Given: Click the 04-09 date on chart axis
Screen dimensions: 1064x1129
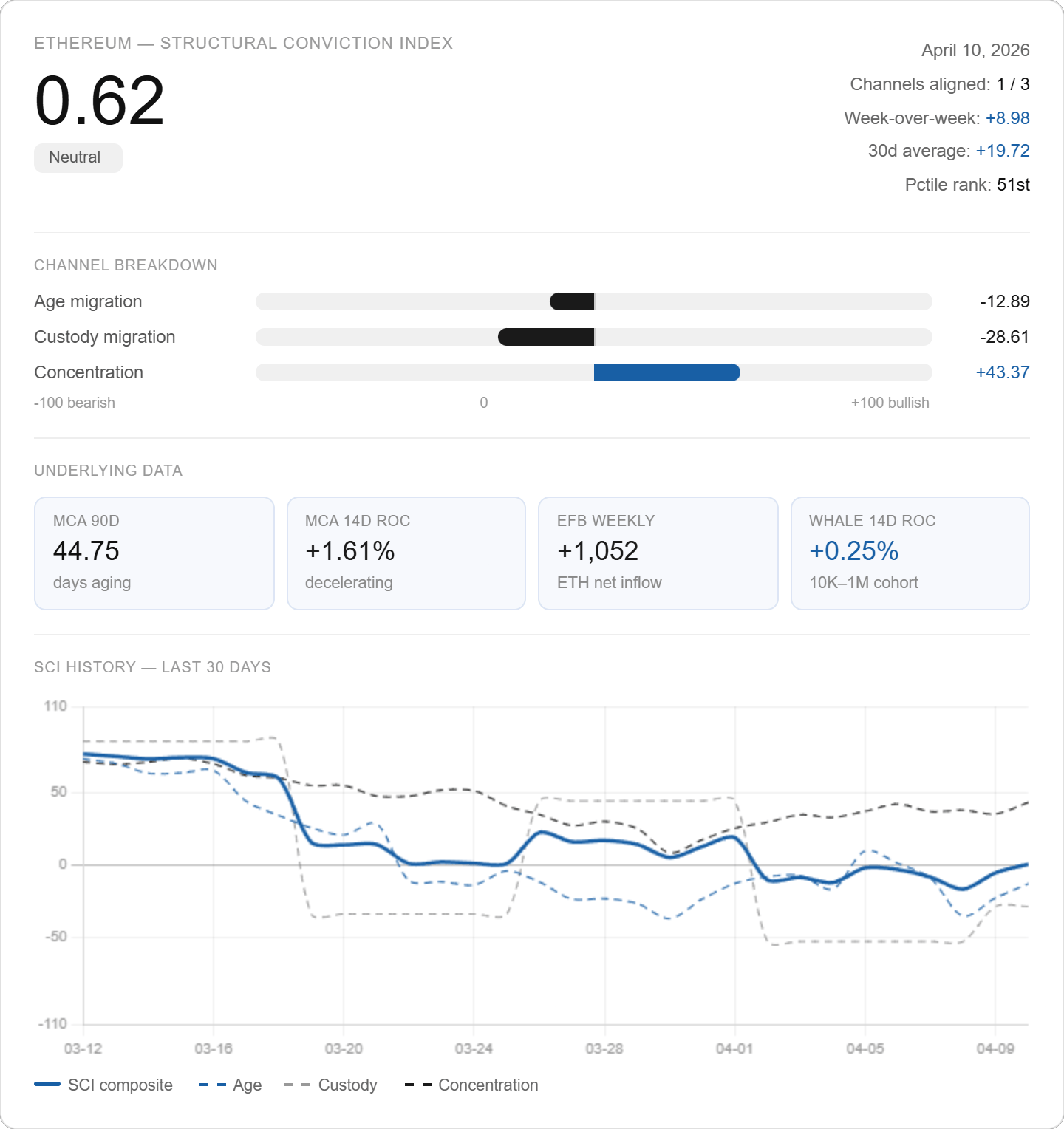Looking at the screenshot, I should 995,1048.
